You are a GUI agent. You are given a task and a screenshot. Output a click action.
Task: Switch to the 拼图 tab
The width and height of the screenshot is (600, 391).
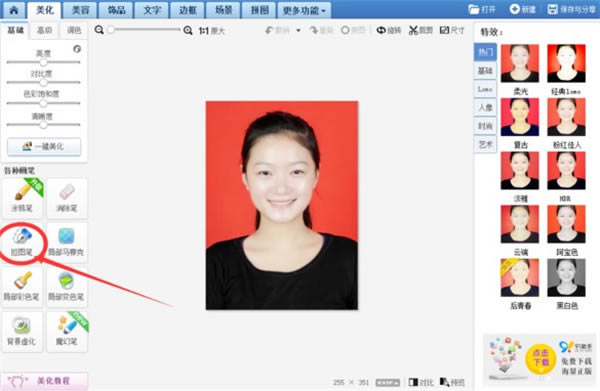pyautogui.click(x=259, y=10)
